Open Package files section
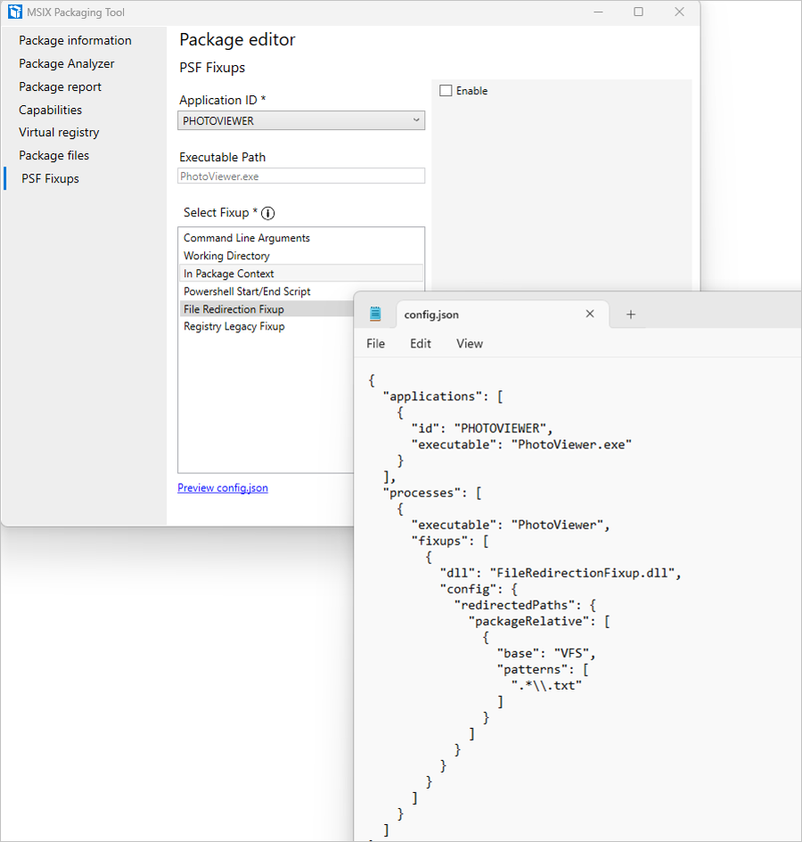 click(x=54, y=155)
